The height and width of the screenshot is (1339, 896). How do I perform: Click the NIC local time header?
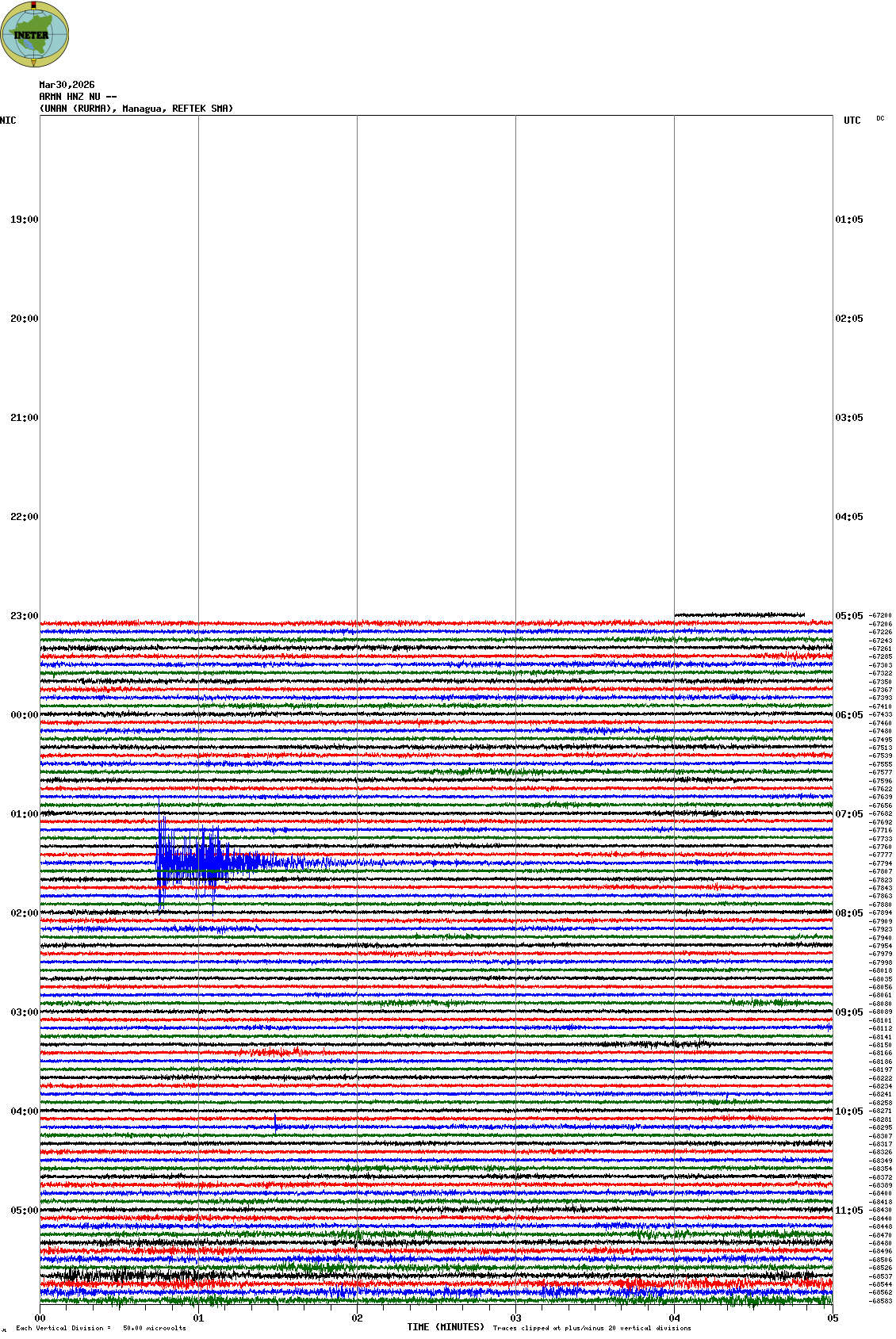[x=8, y=121]
